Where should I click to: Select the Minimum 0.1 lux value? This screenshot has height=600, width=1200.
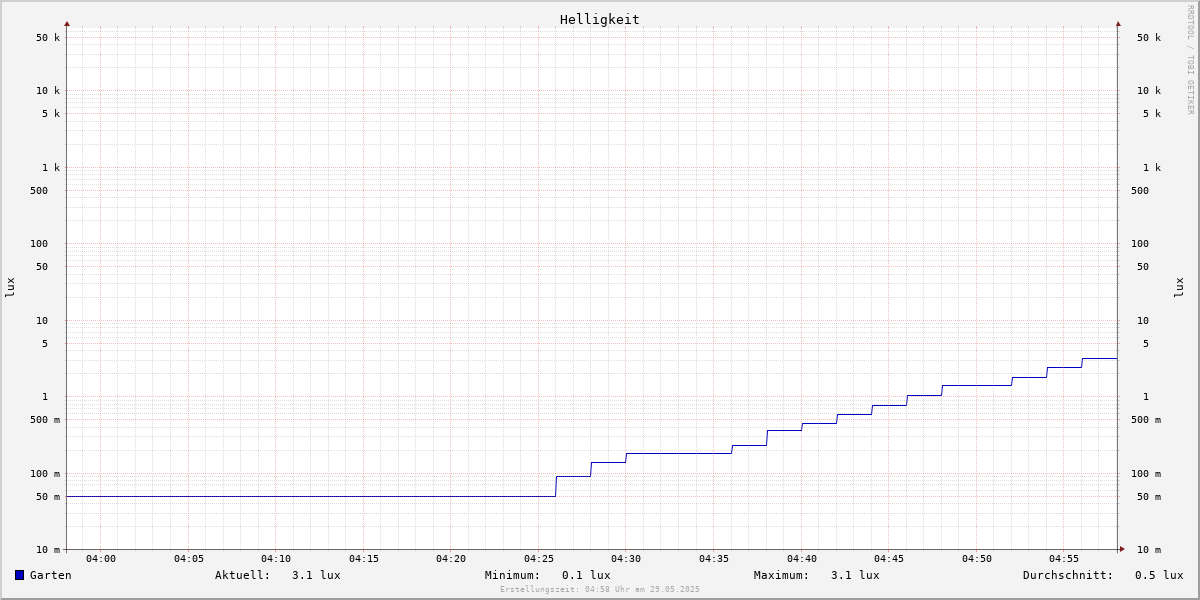pyautogui.click(x=586, y=575)
